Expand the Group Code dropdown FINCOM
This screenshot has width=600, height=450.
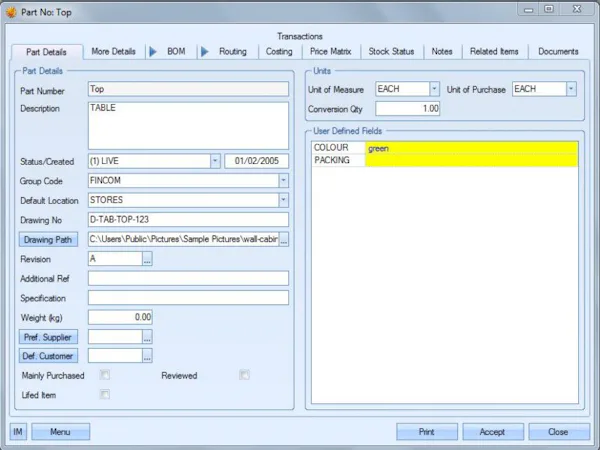(284, 180)
